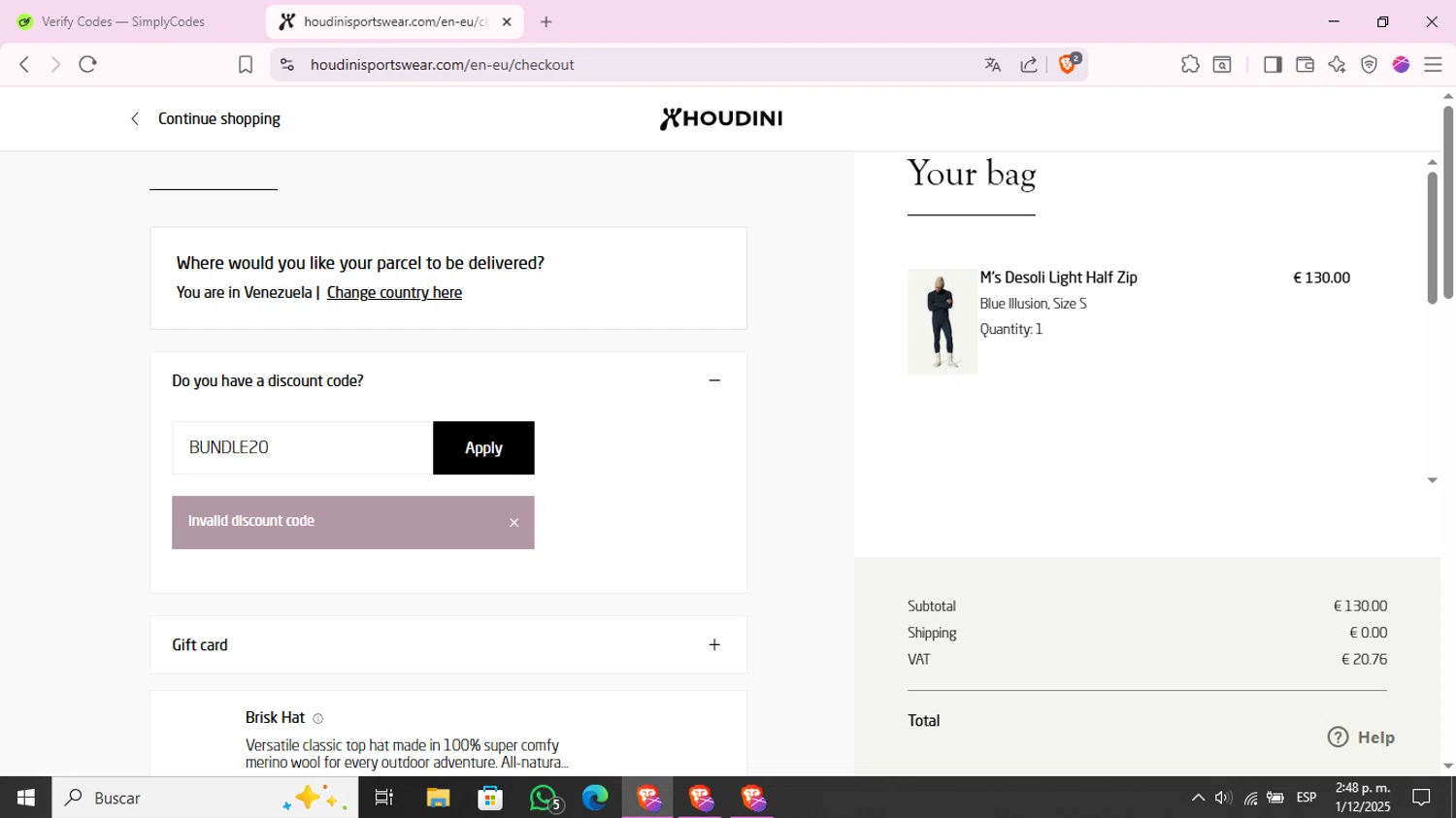
Task: Click the taskbar Buscar search box
Action: coord(205,798)
